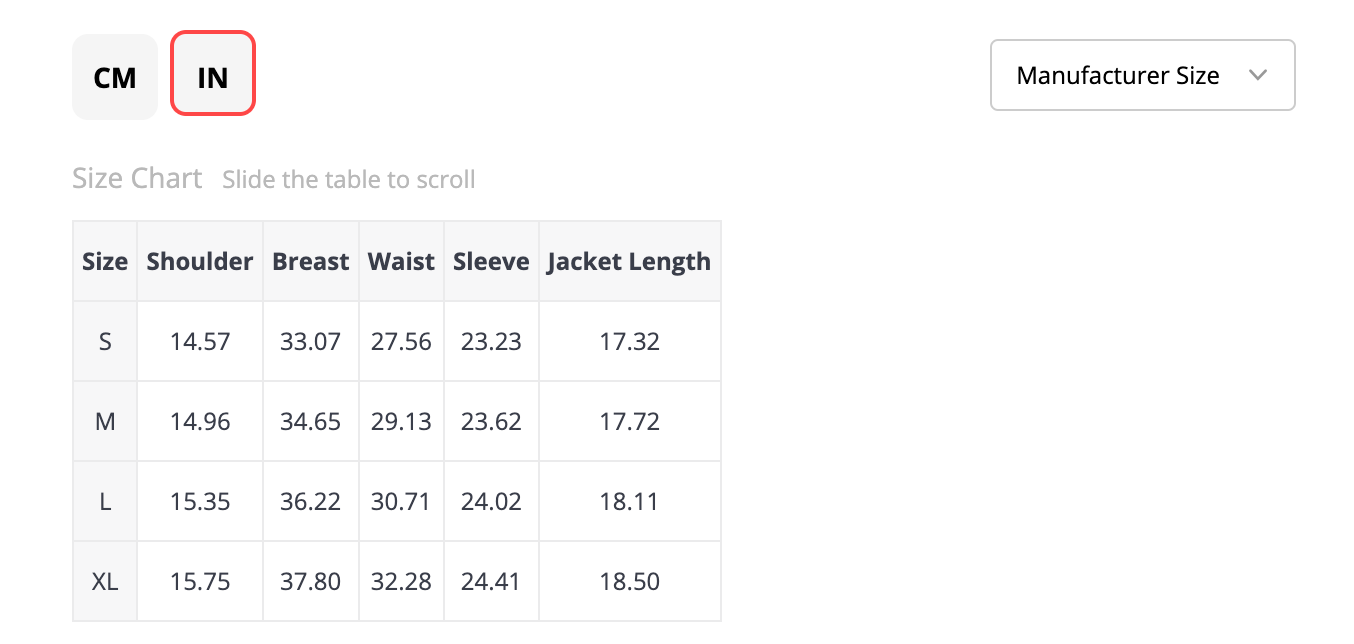
Task: Click the Shoulder column header
Action: (200, 261)
